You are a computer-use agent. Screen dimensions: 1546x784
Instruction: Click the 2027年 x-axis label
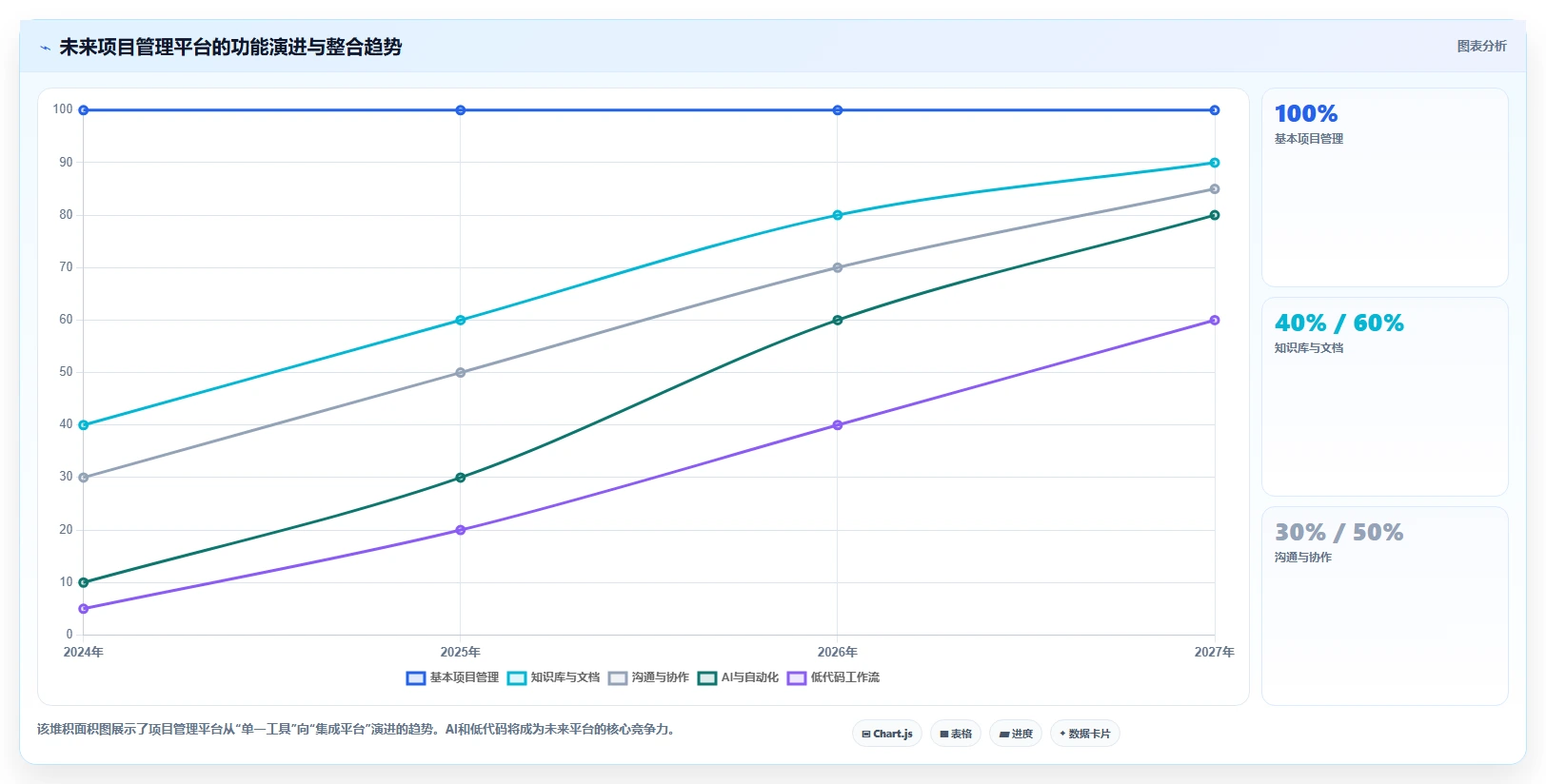[x=1215, y=653]
